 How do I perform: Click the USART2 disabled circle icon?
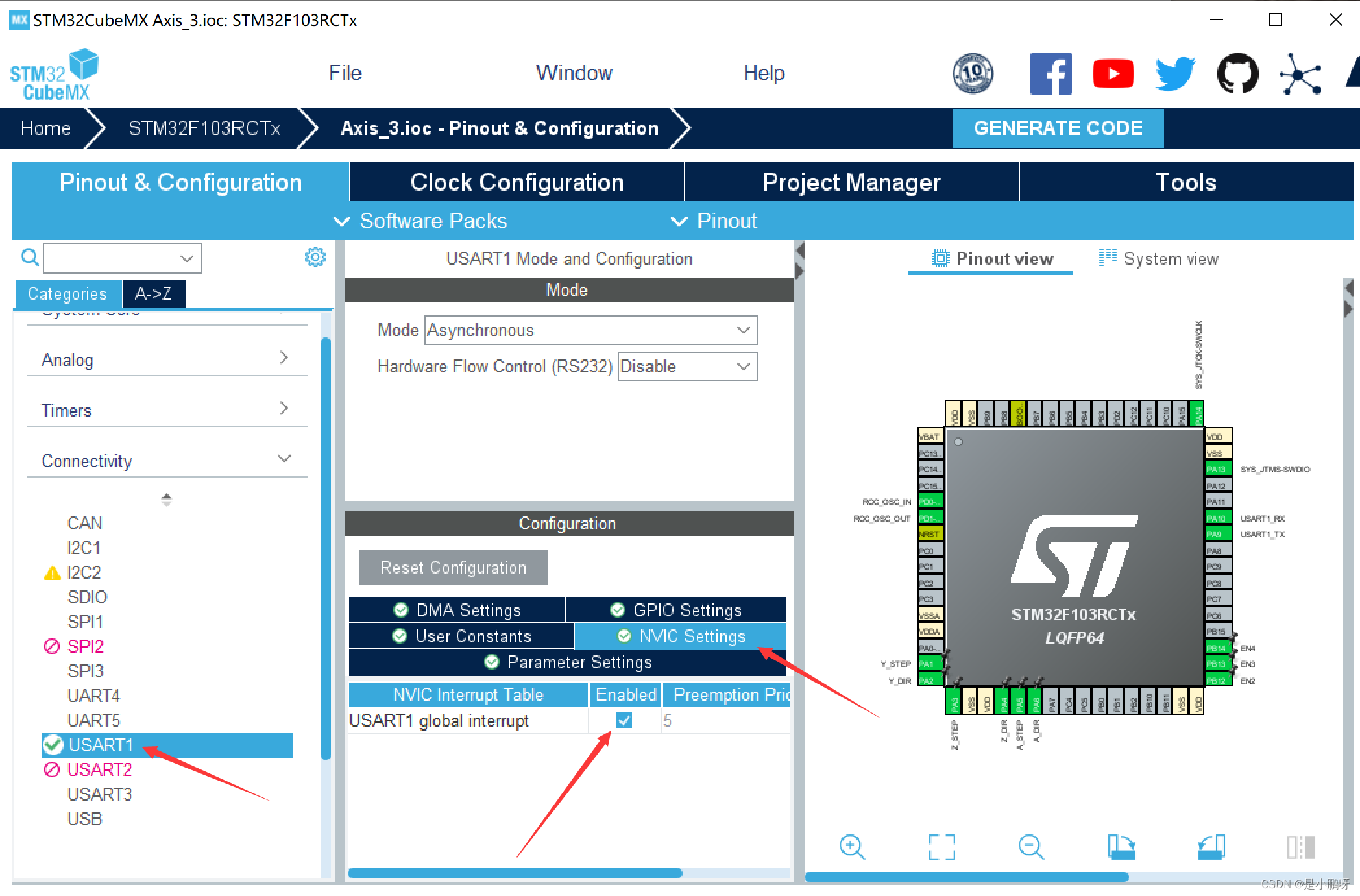click(51, 769)
